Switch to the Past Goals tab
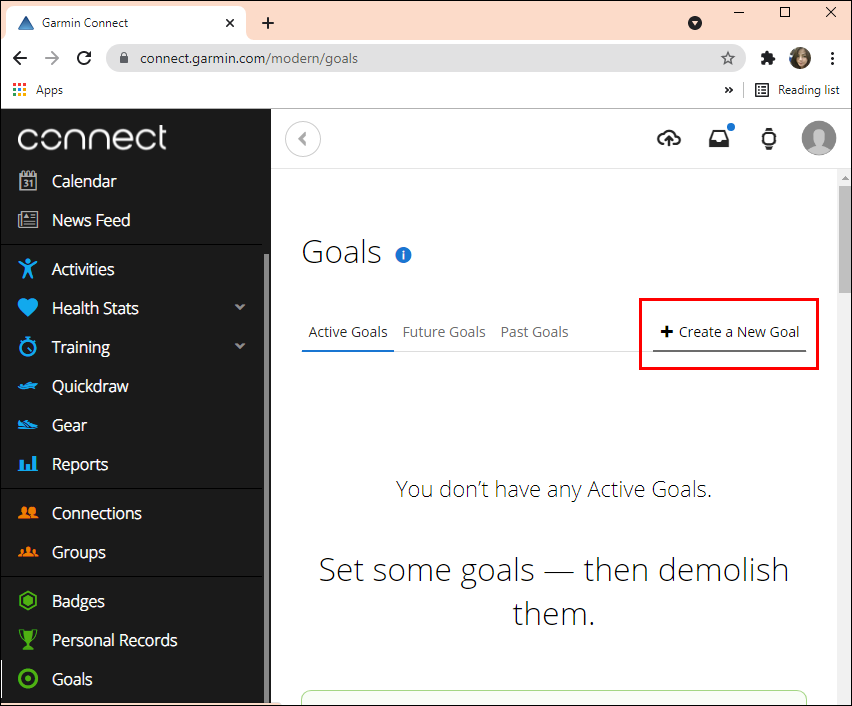This screenshot has height=706, width=852. click(x=534, y=332)
